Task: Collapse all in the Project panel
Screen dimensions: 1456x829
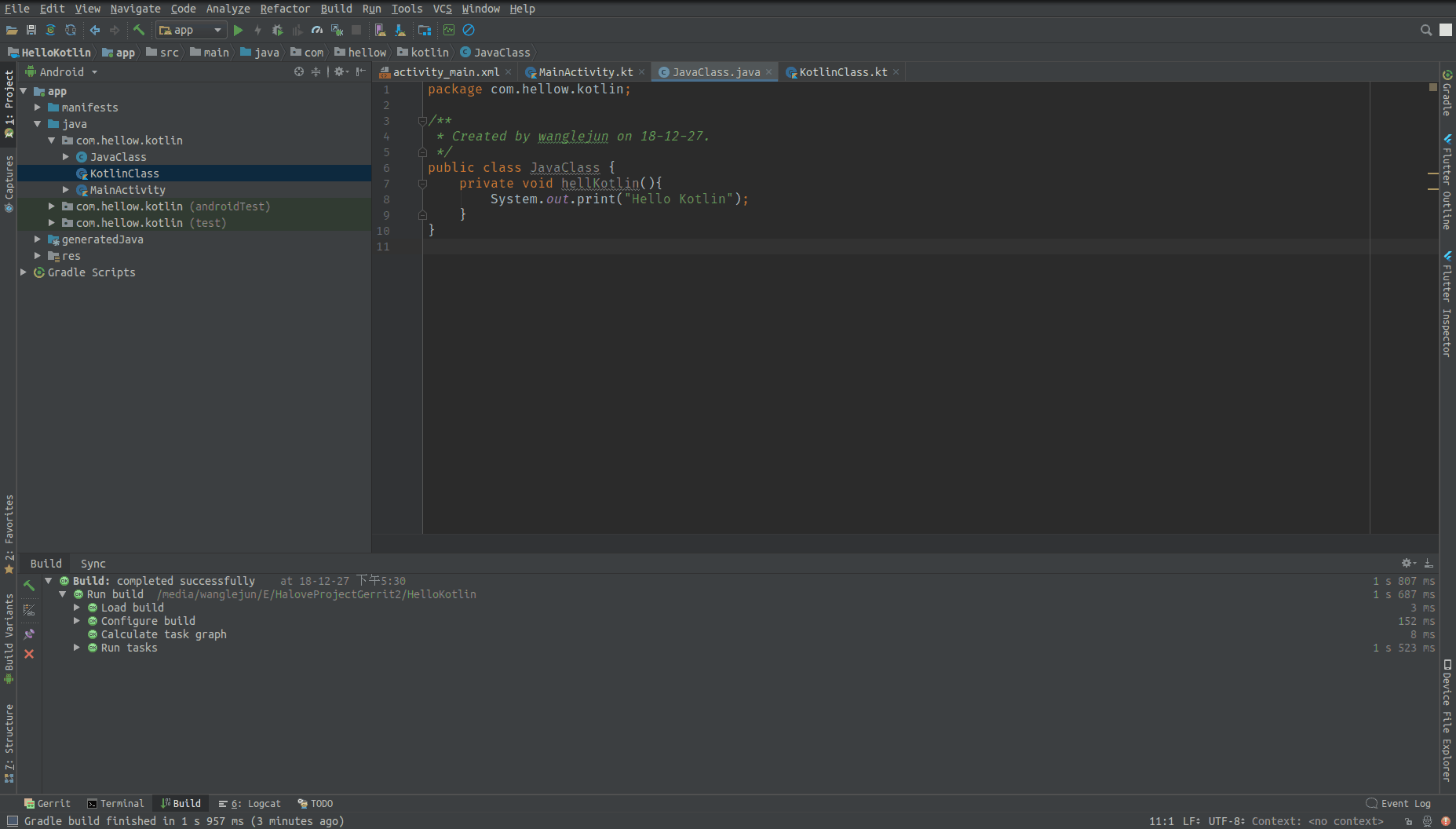Action: [x=316, y=71]
